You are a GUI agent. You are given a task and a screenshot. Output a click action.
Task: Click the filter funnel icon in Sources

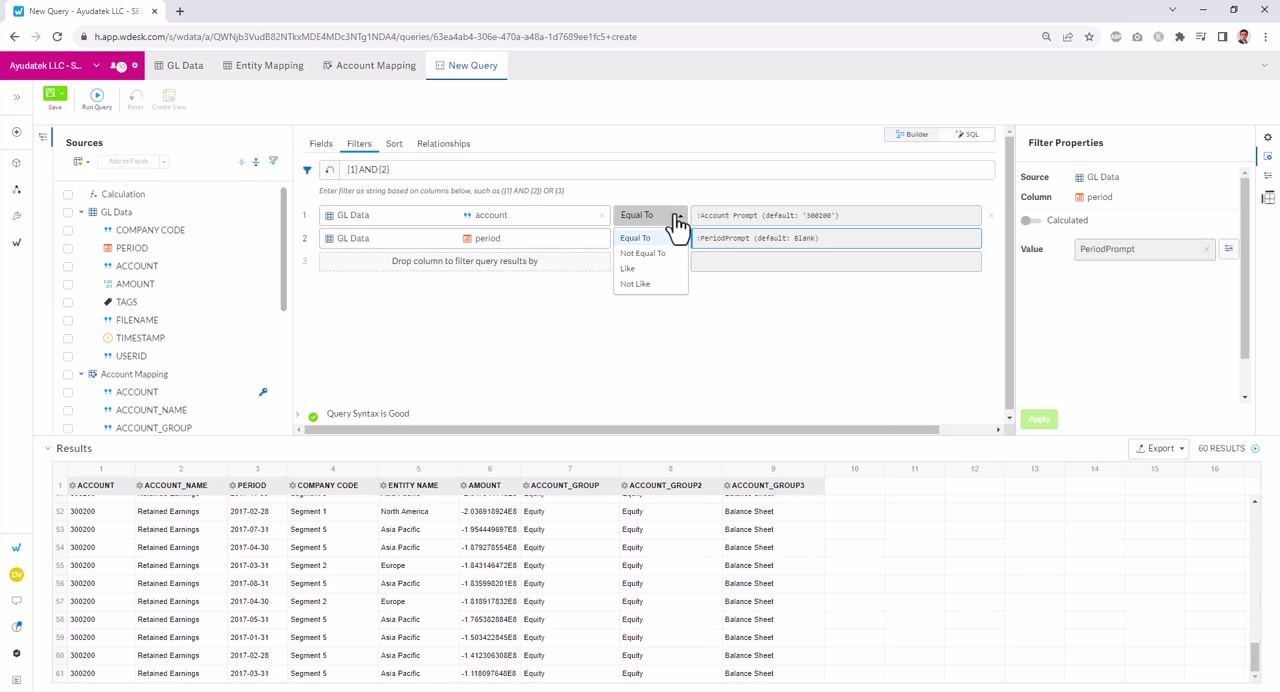click(x=273, y=161)
